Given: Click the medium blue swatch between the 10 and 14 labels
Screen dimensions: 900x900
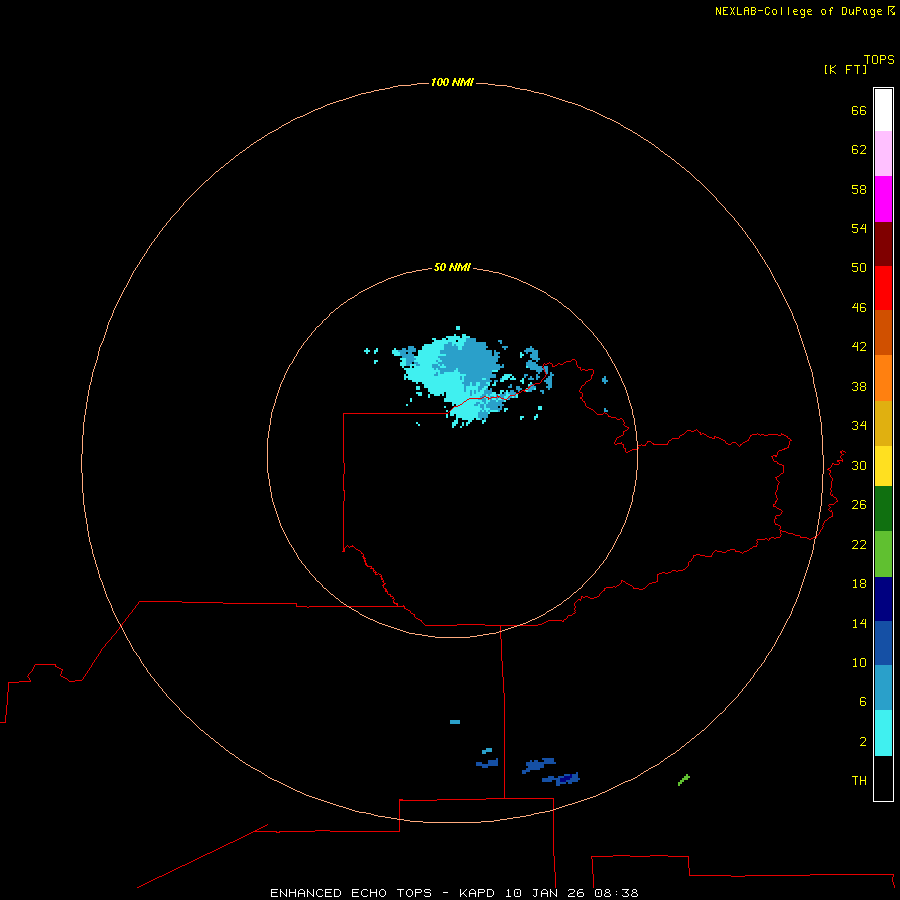Looking at the screenshot, I should click(883, 643).
